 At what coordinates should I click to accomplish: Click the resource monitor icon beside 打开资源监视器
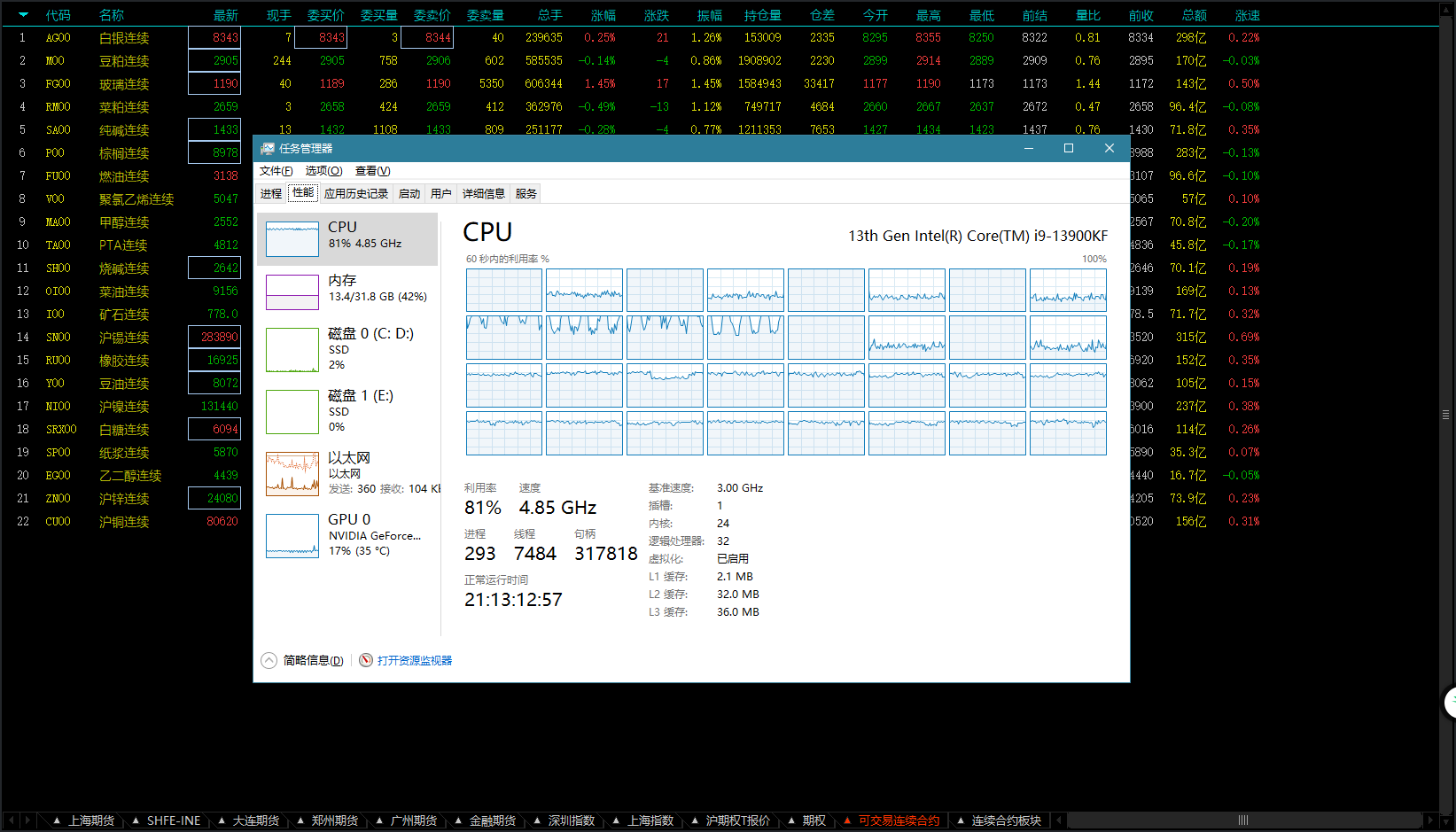pos(366,660)
